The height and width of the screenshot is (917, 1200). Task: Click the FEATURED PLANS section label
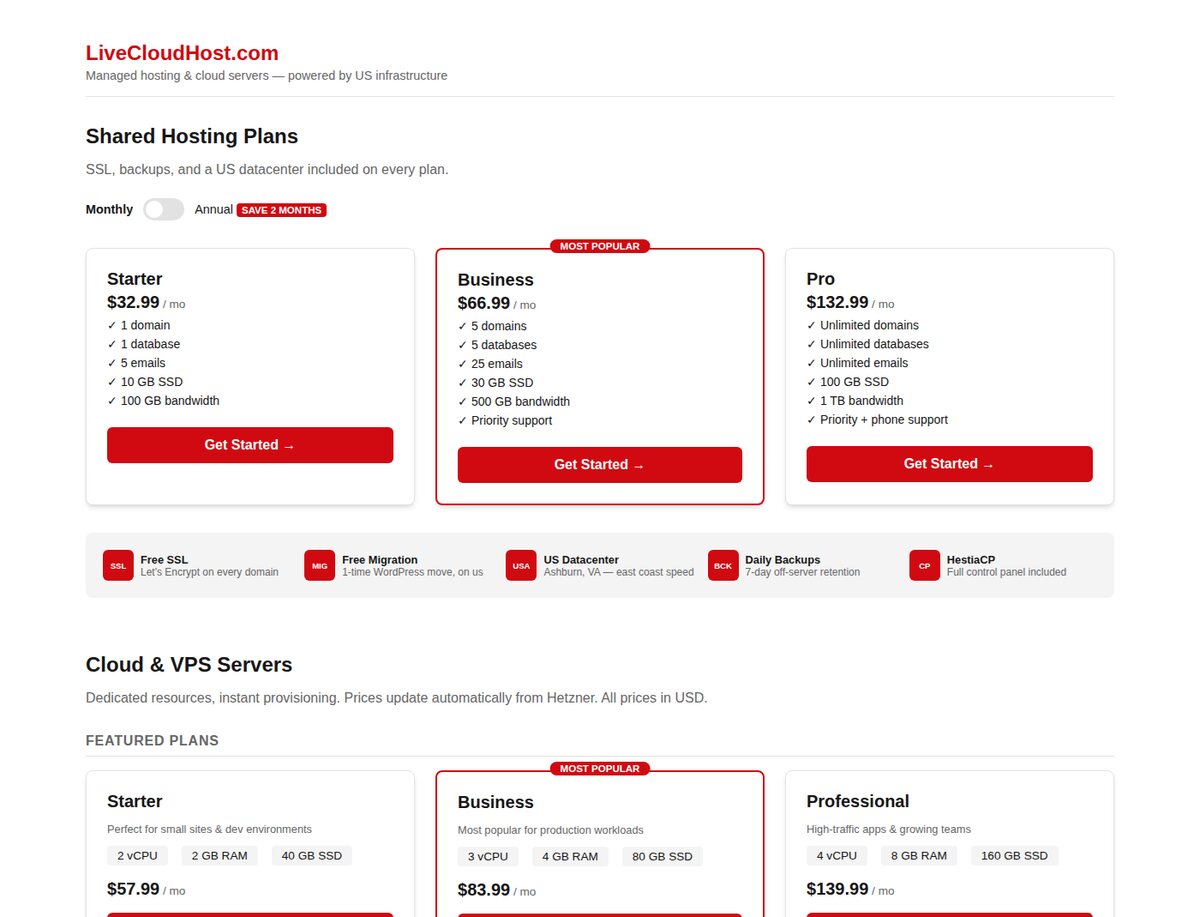click(x=152, y=741)
